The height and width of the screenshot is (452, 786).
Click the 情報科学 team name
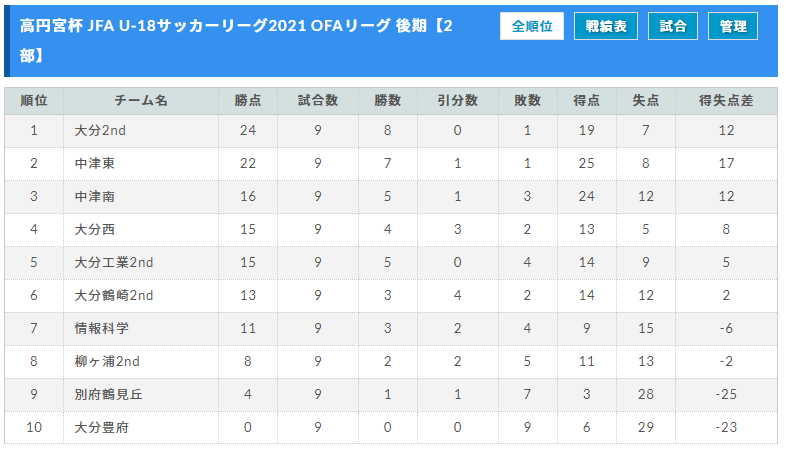pos(102,328)
